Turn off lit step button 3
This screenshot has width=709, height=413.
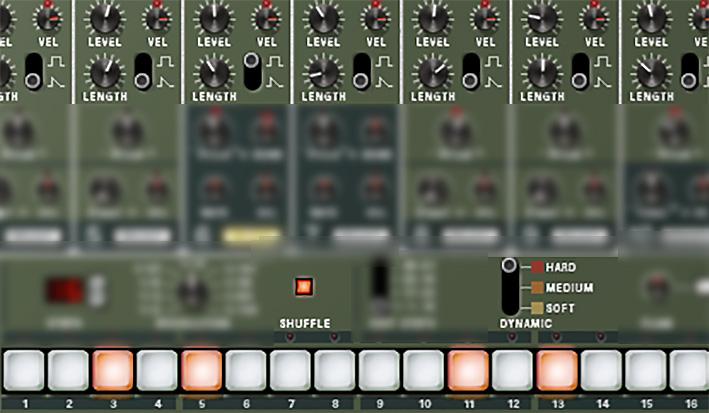pos(113,370)
